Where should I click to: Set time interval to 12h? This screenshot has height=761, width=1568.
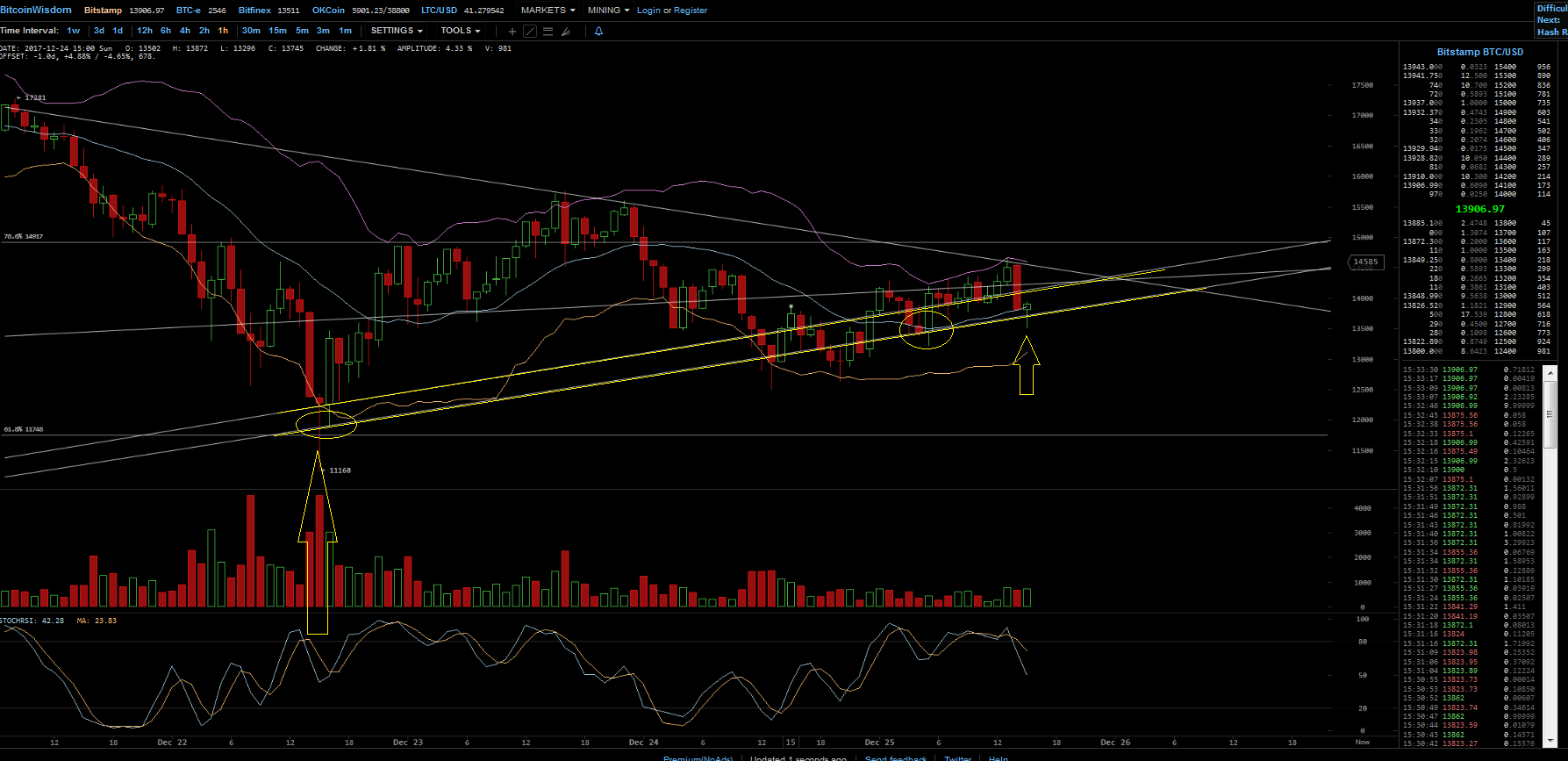click(x=145, y=31)
